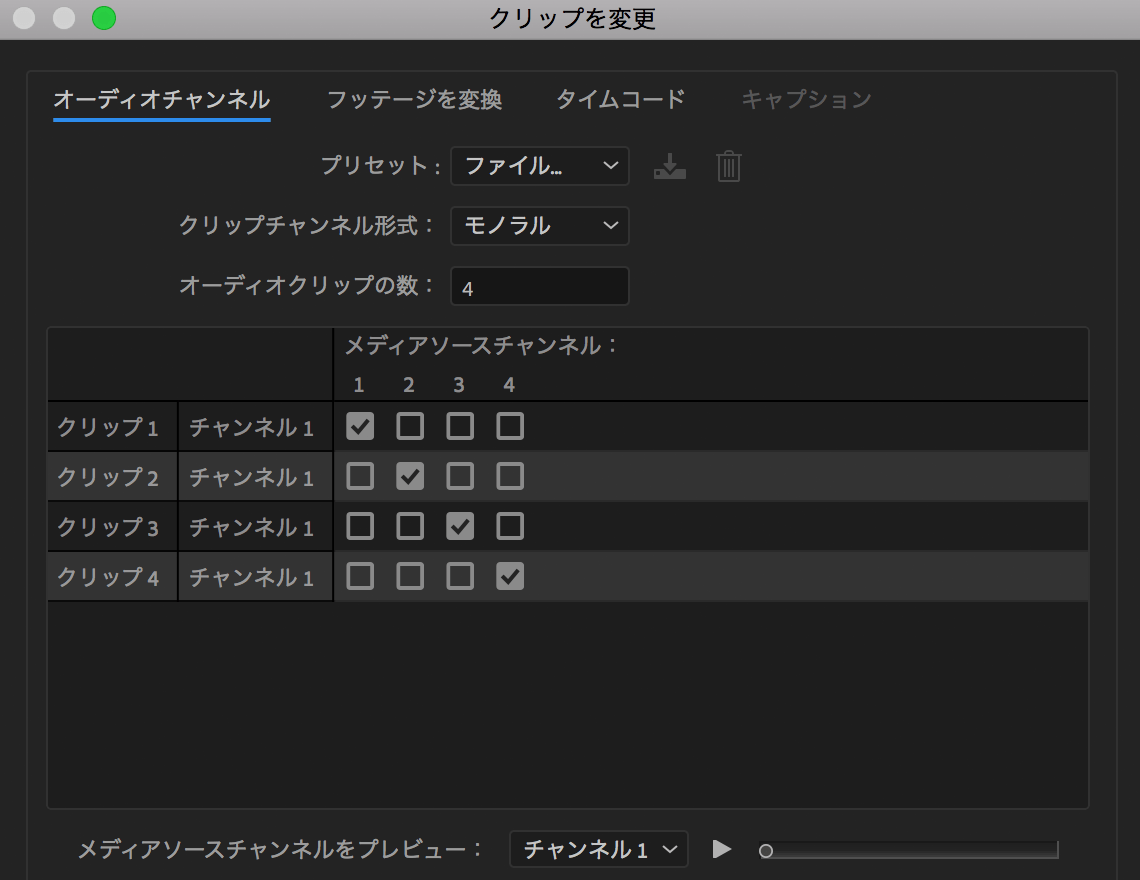Uncheck channel 2 for クリップ2
Screen dimensions: 1140x880
point(409,476)
